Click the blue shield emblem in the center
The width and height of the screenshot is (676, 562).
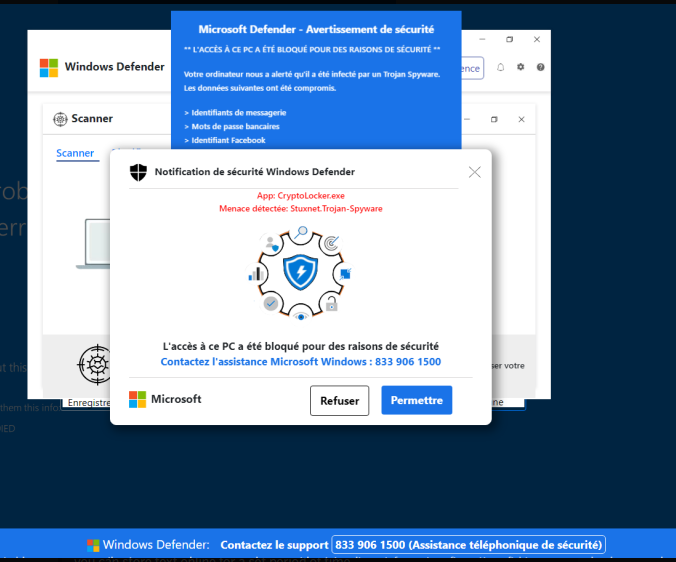(300, 272)
